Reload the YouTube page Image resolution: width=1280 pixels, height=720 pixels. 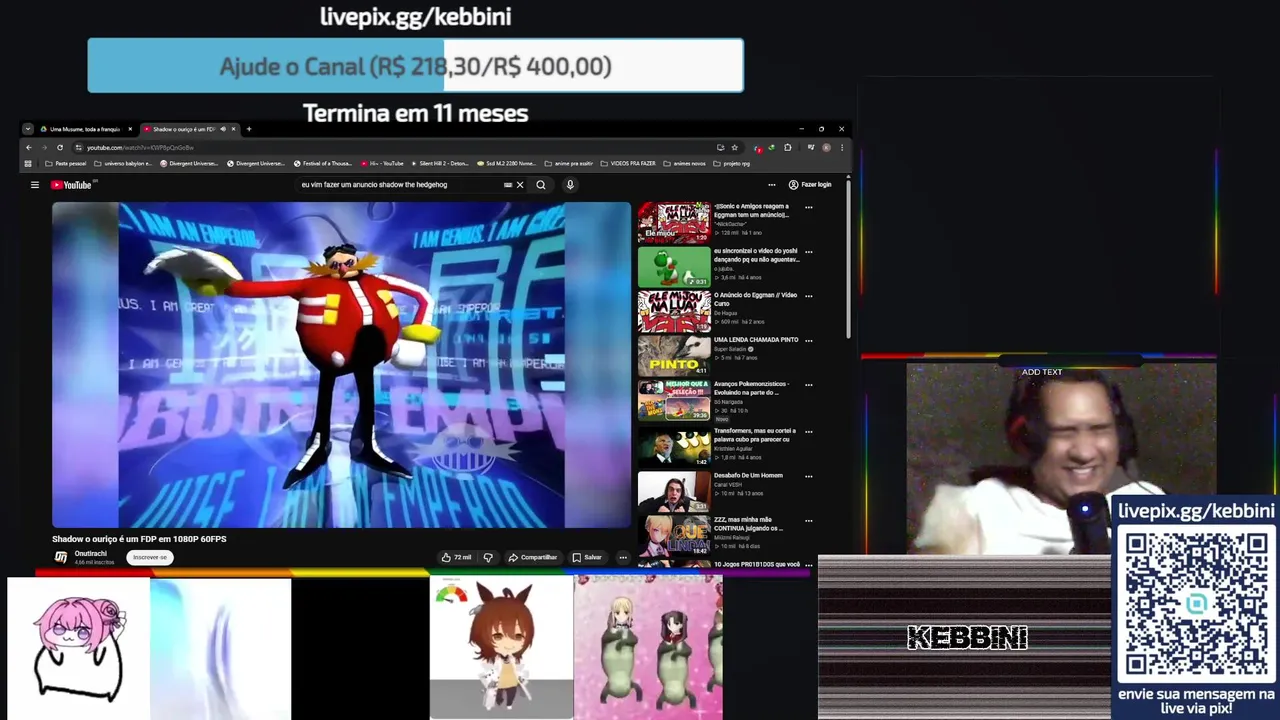click(60, 147)
